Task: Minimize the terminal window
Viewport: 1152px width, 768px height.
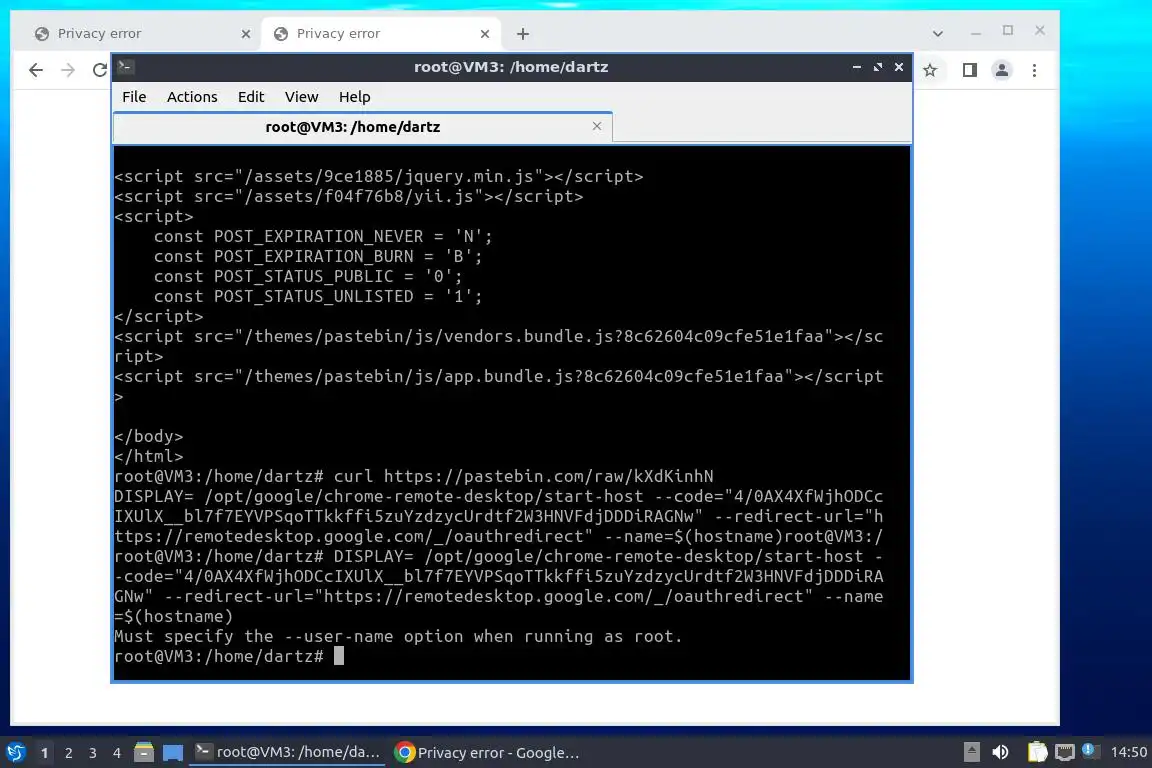Action: [x=857, y=67]
